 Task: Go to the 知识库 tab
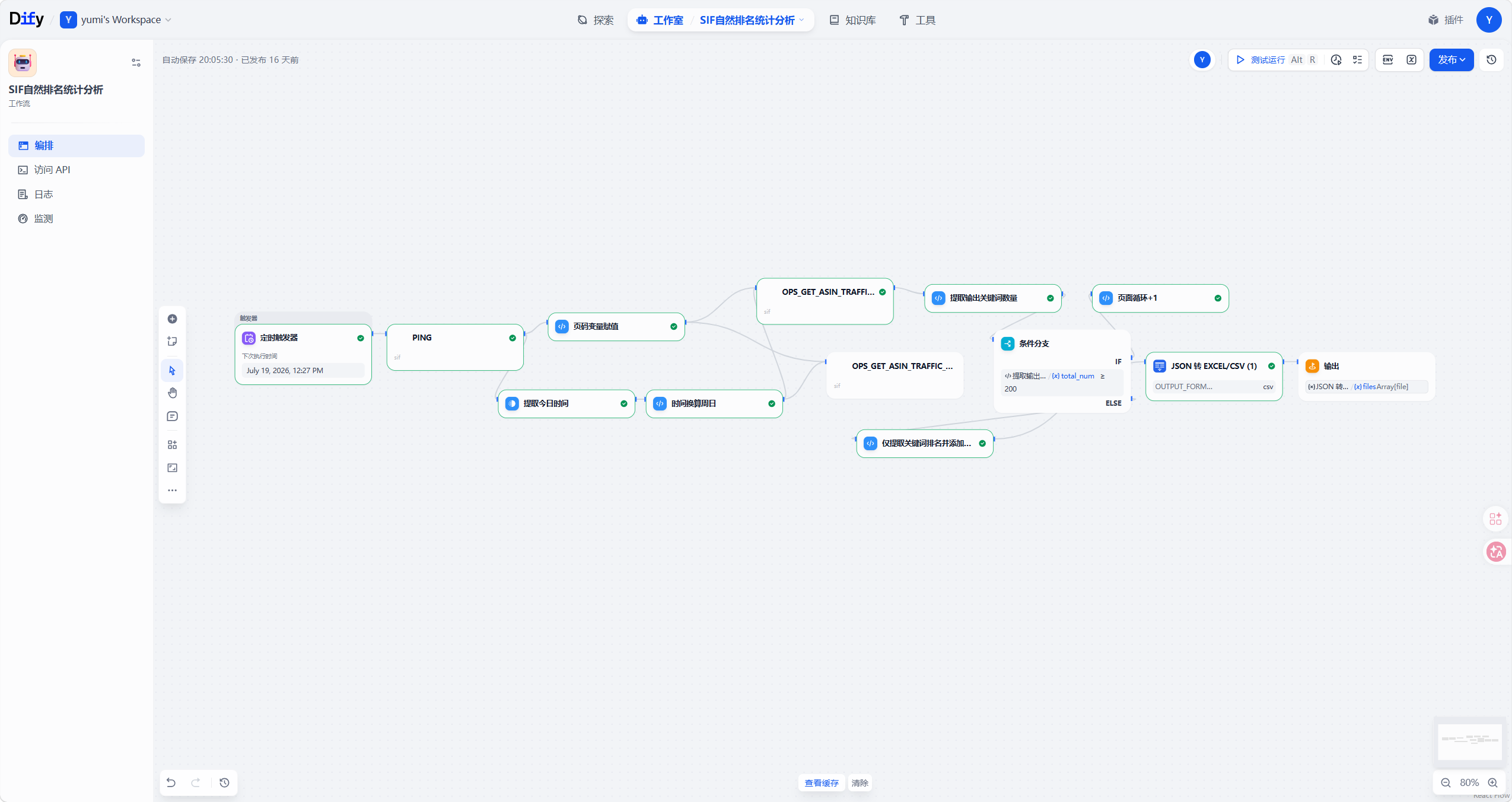click(852, 20)
